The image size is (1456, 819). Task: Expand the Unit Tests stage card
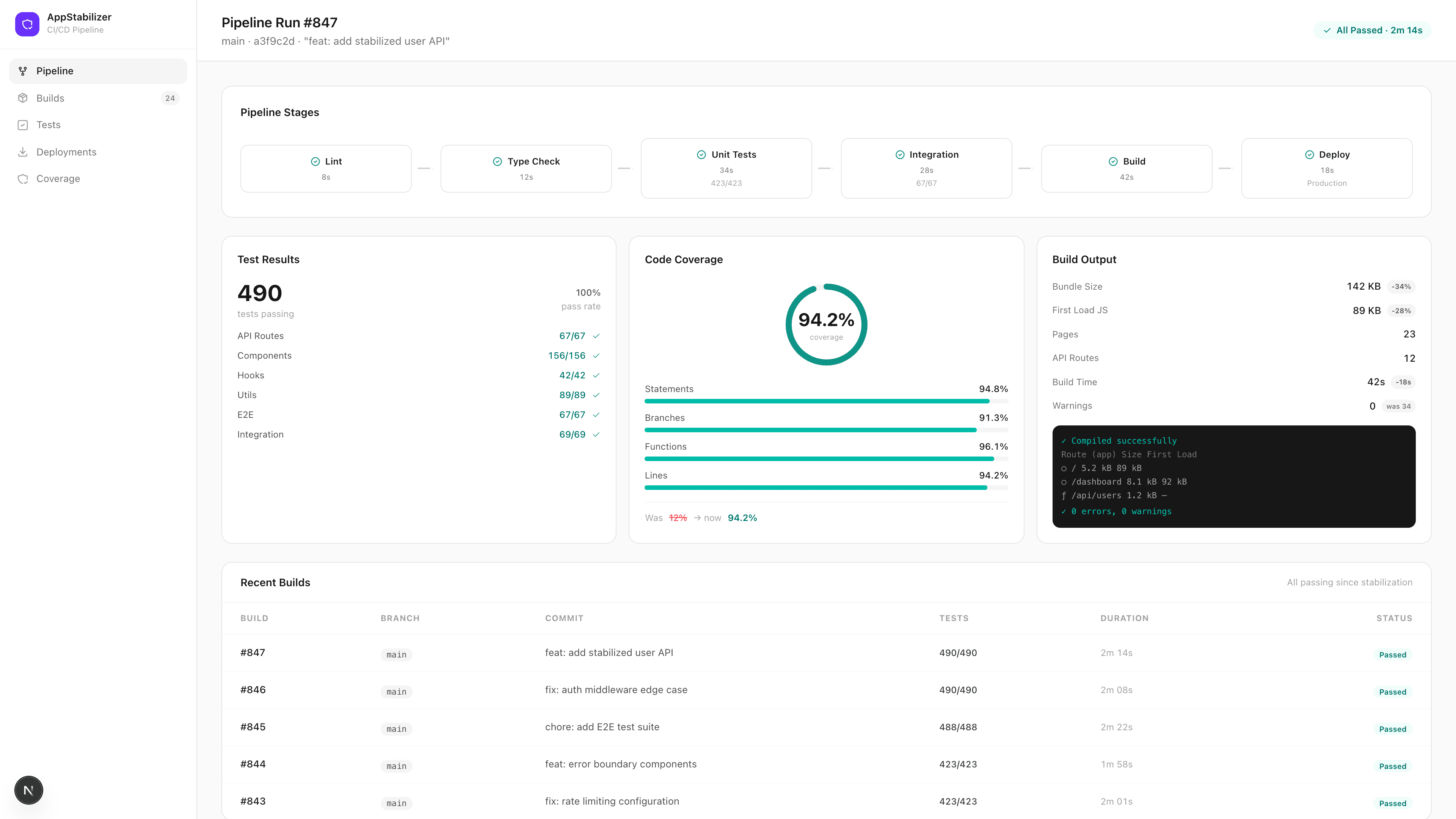point(726,168)
